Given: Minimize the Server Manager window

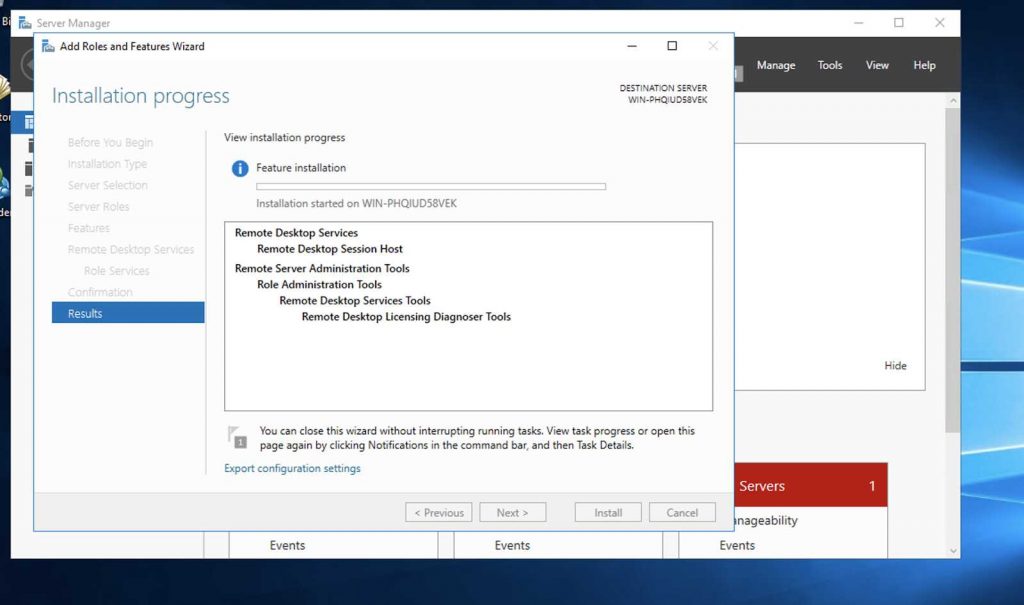Looking at the screenshot, I should click(x=858, y=22).
